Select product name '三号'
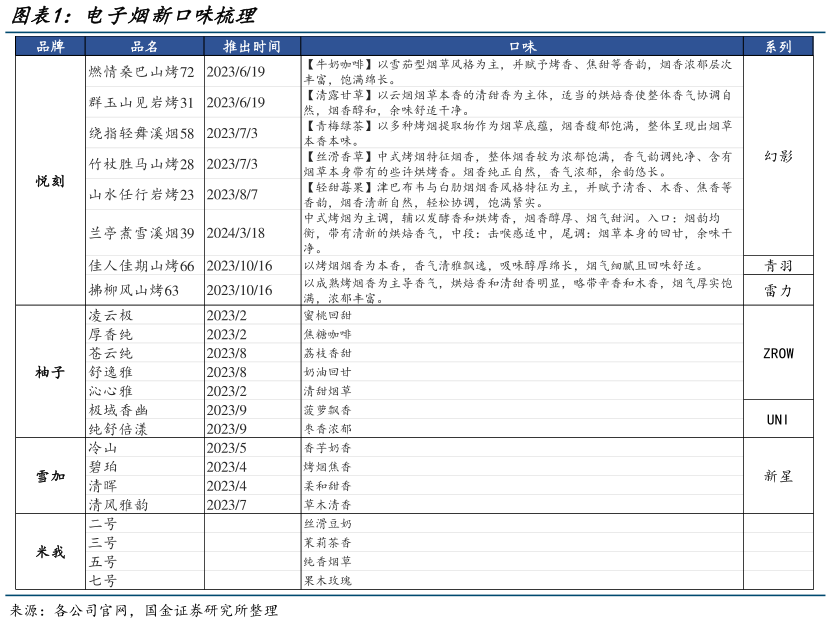 click(103, 542)
